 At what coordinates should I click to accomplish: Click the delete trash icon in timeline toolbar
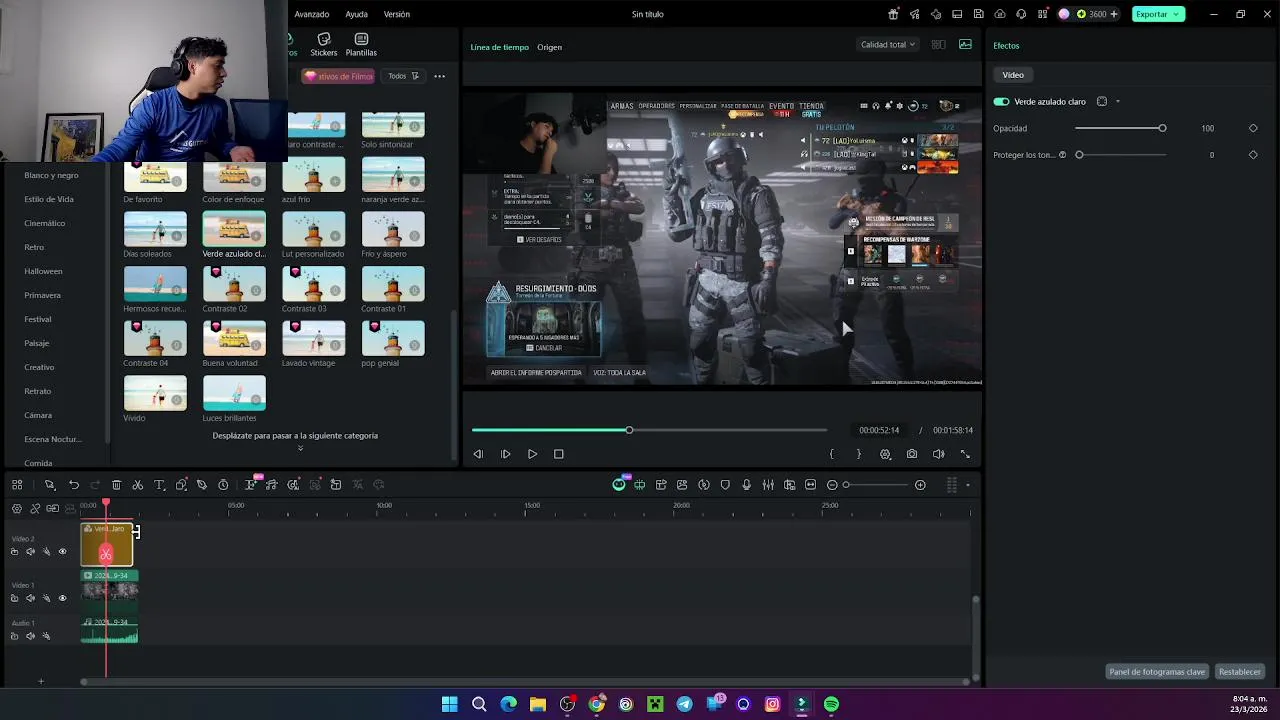click(x=116, y=485)
